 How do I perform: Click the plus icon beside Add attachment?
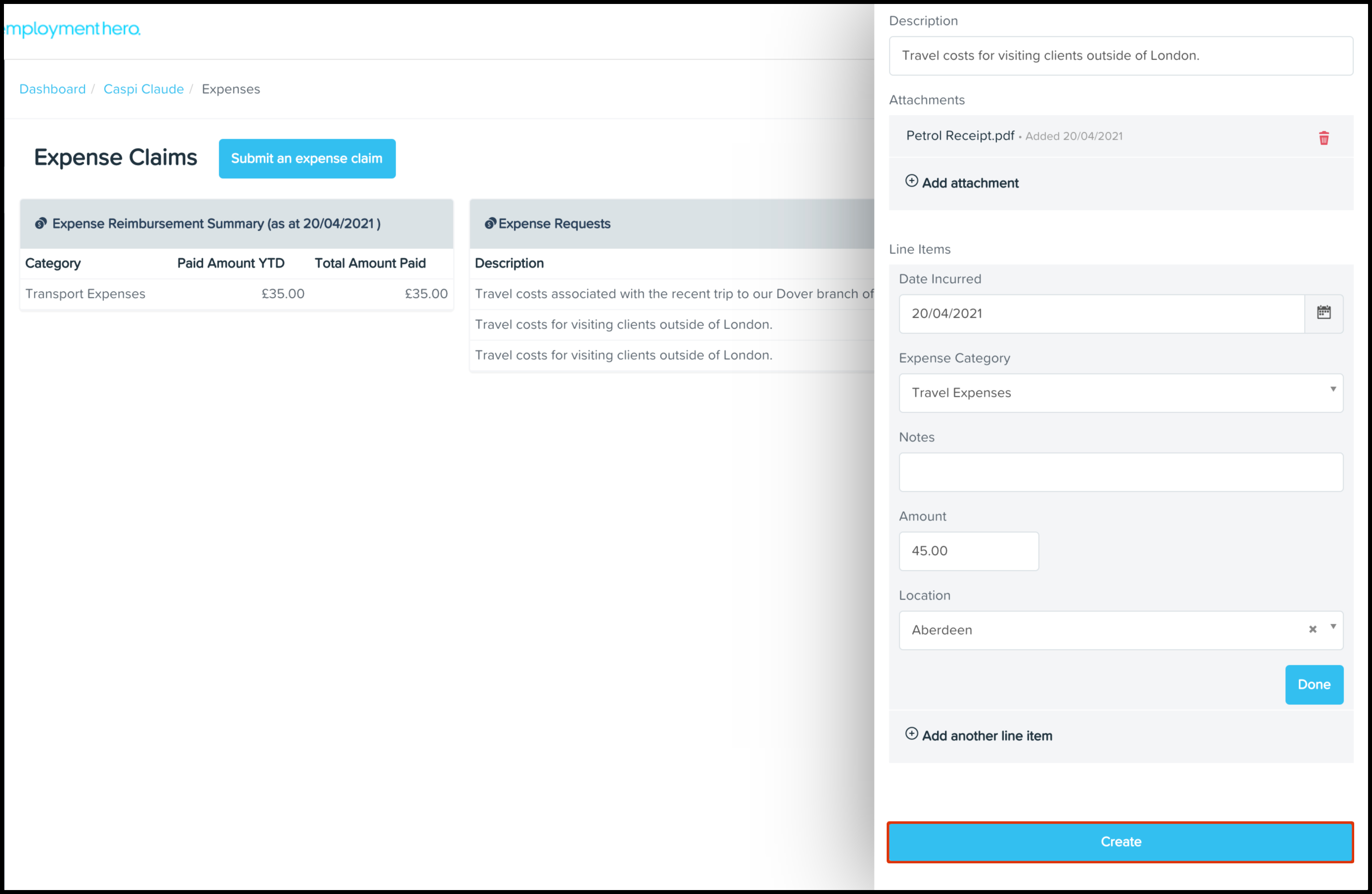click(x=911, y=181)
